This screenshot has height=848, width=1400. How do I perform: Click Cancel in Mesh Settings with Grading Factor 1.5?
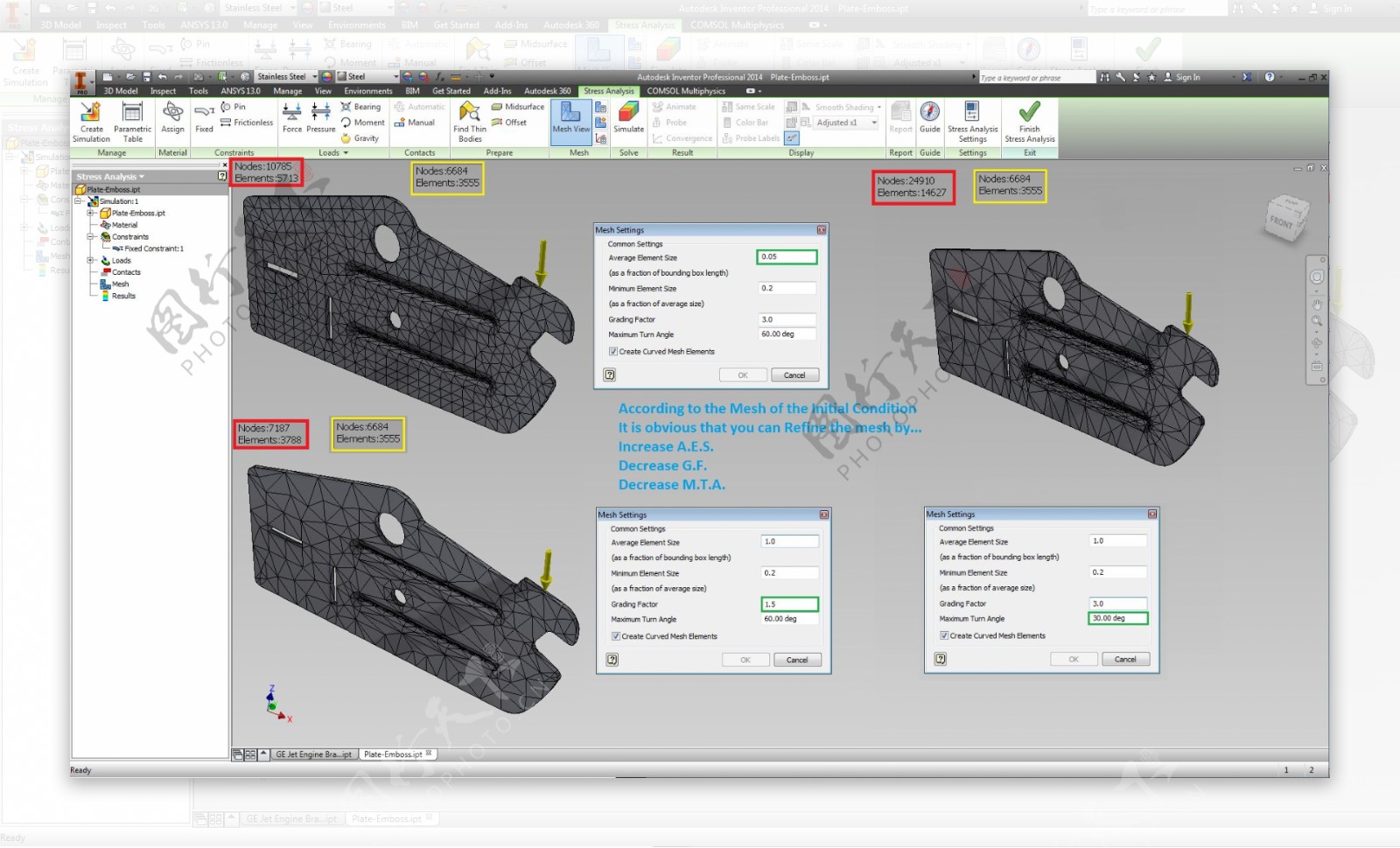tap(797, 660)
